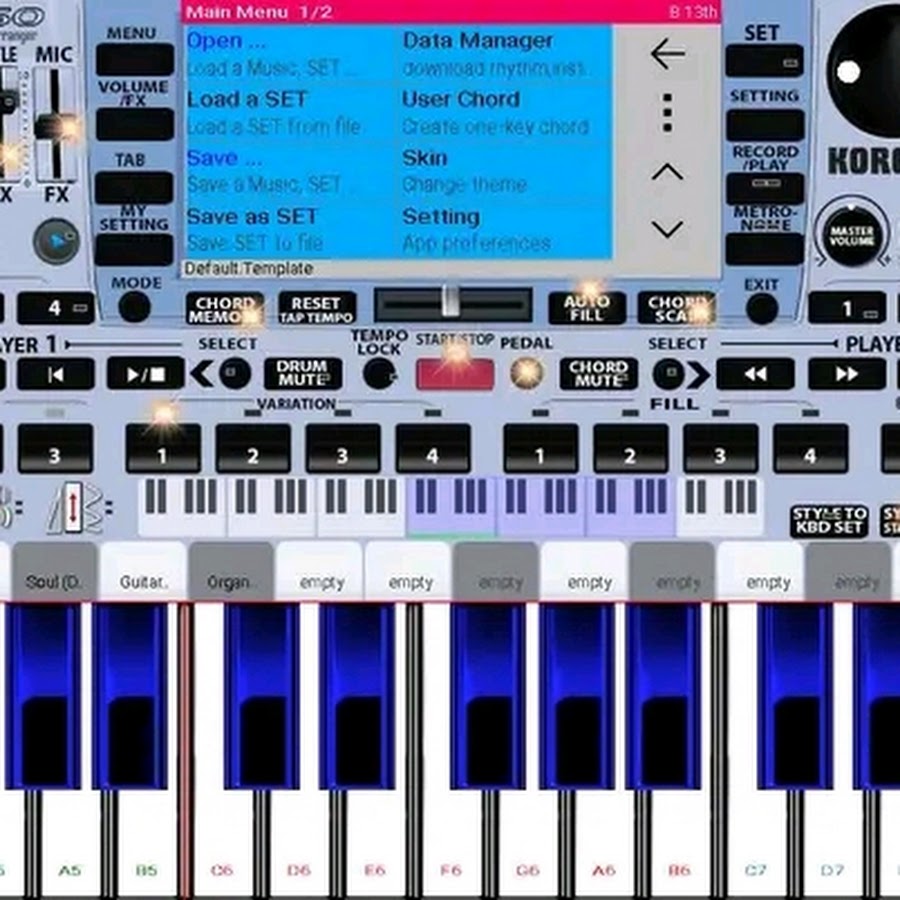Screen dimensions: 900x900
Task: Tap the fast-forward button
Action: (847, 374)
